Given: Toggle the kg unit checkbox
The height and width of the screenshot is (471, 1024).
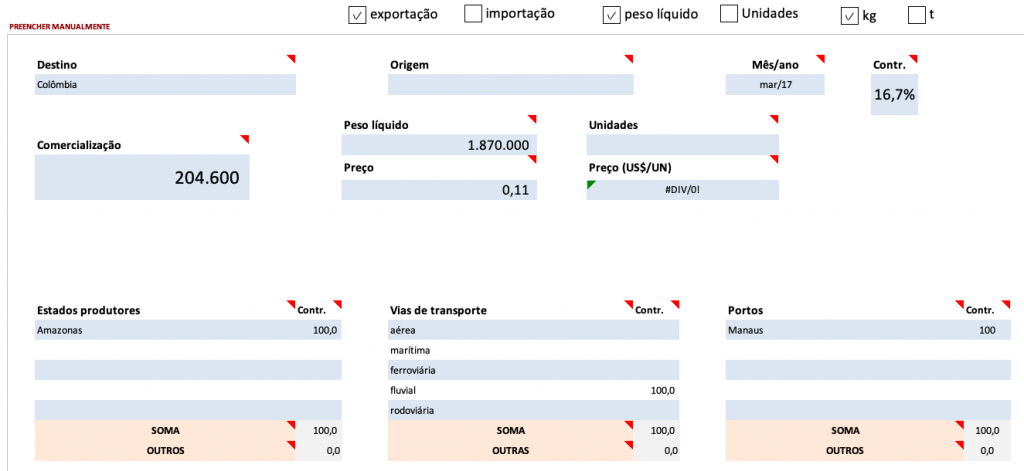Looking at the screenshot, I should click(x=849, y=16).
